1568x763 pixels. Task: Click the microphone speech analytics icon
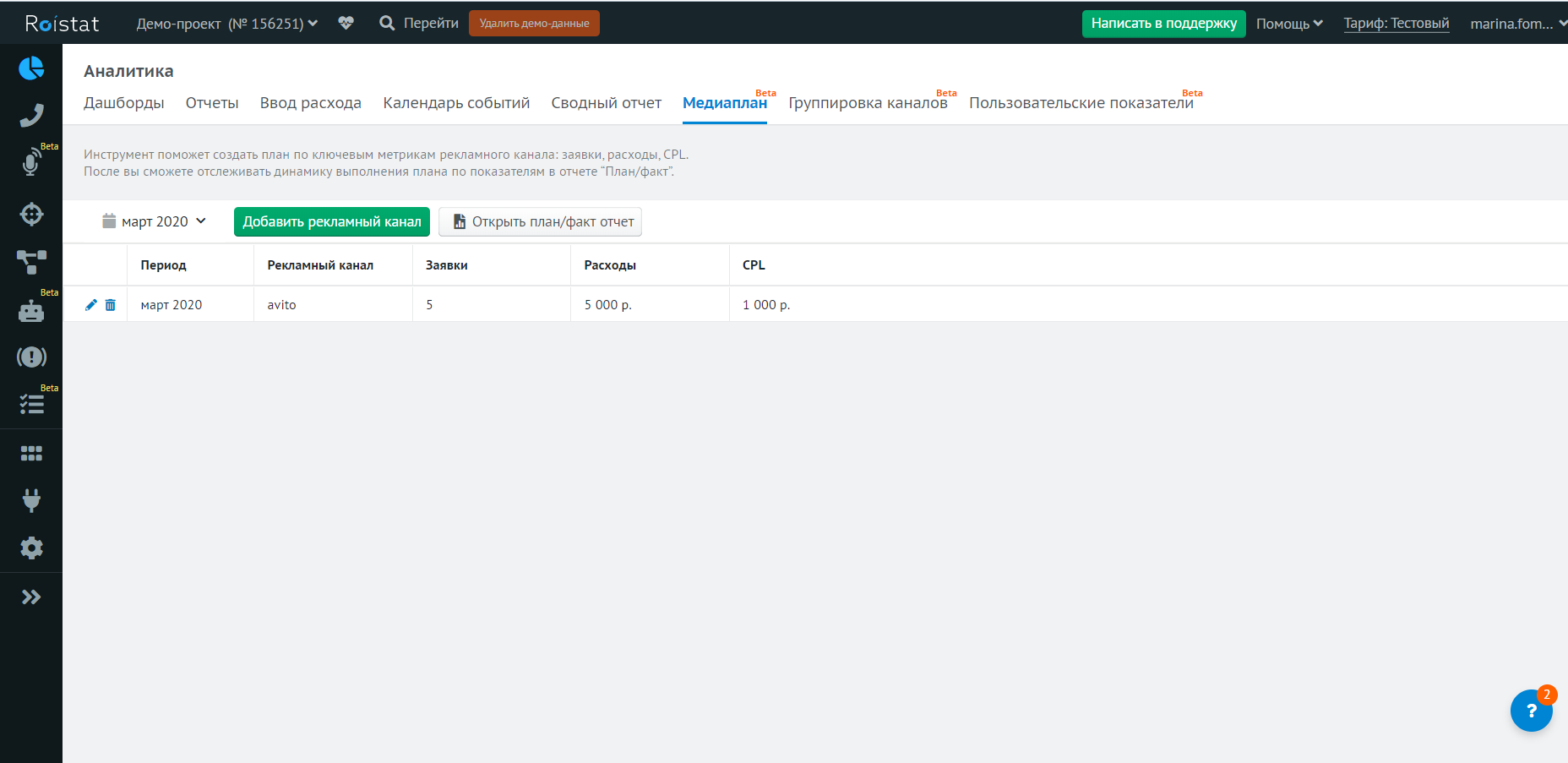(31, 161)
